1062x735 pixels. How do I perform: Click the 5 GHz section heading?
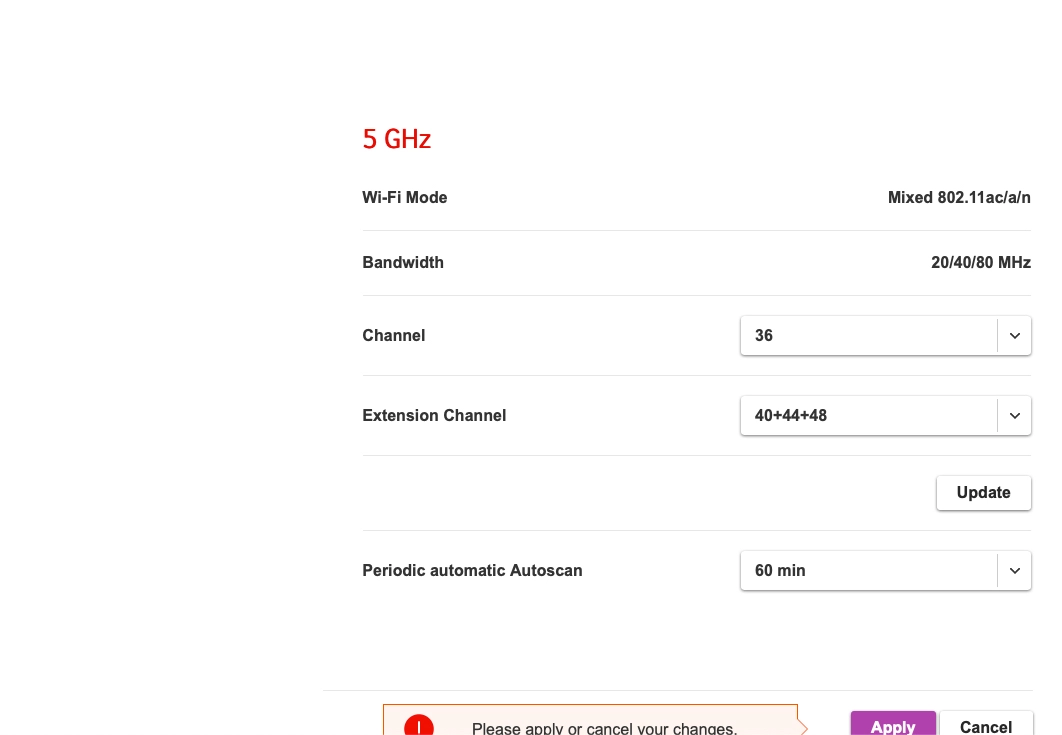[396, 139]
